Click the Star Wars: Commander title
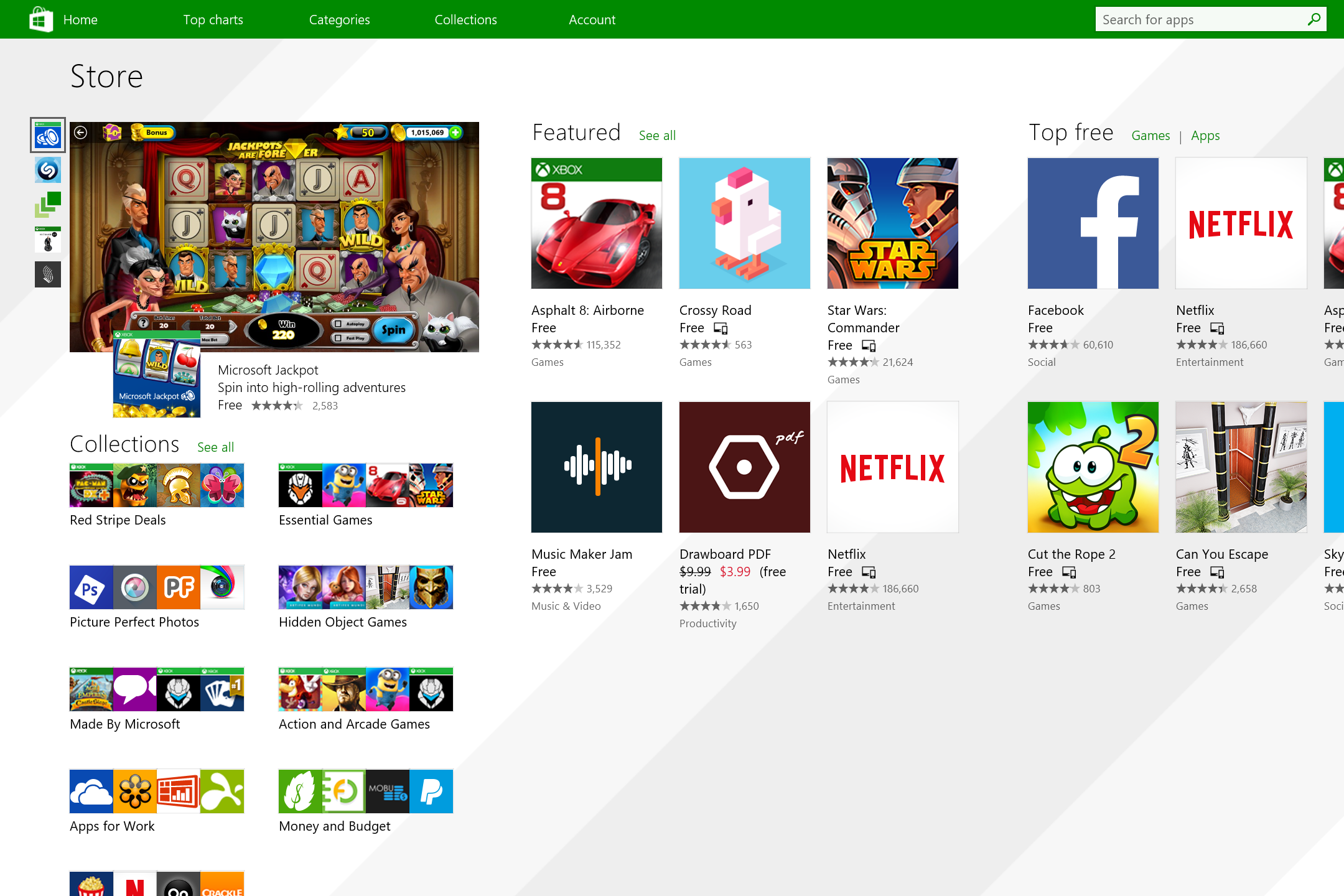 [863, 319]
